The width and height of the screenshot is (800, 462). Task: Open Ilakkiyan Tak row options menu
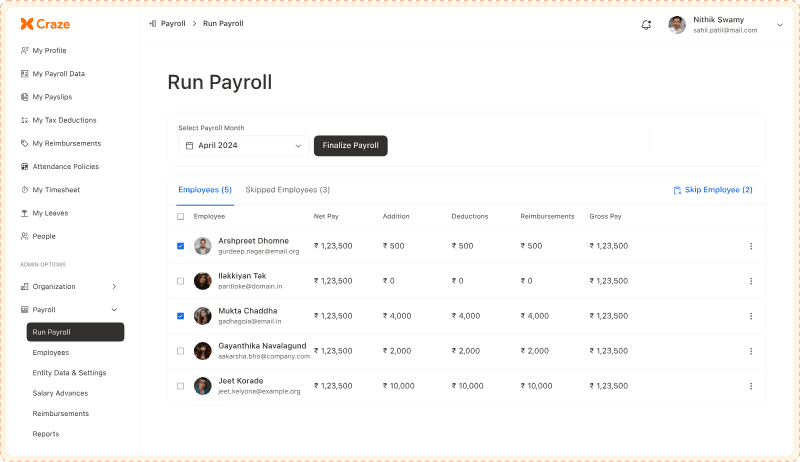(x=751, y=281)
